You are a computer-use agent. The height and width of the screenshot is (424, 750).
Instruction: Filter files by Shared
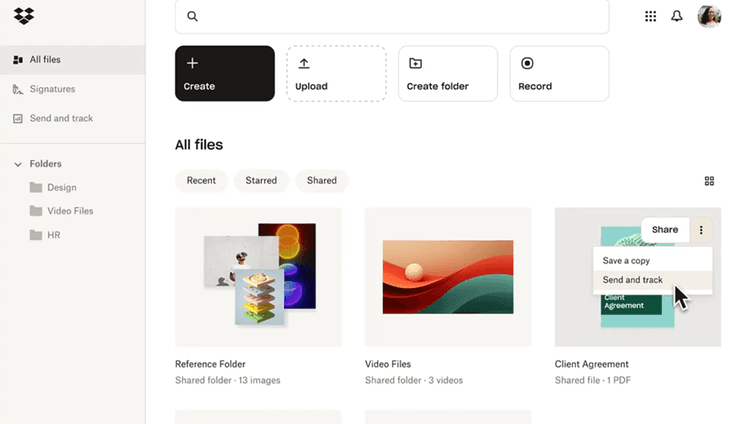321,181
